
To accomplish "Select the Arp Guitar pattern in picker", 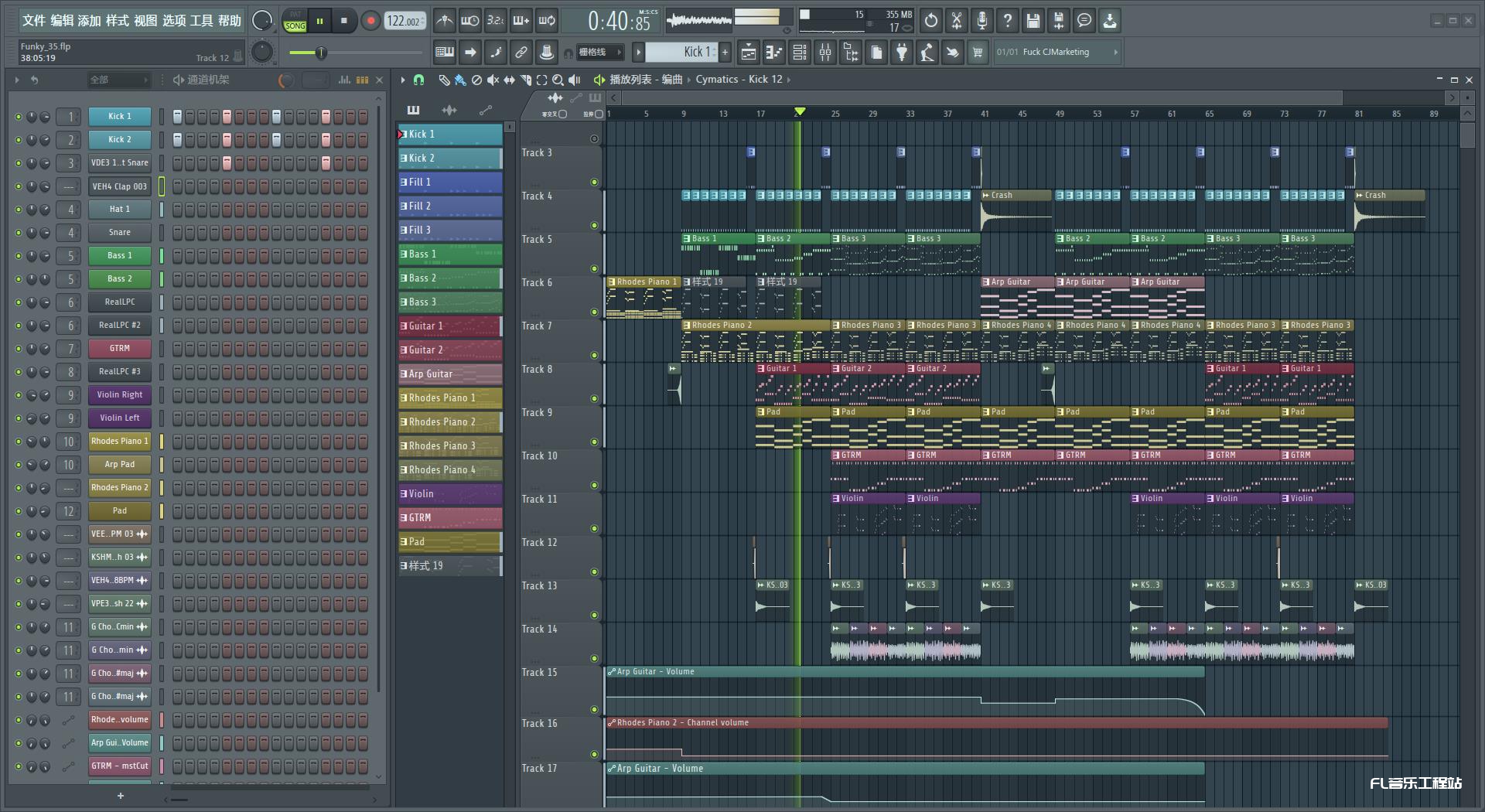I will (450, 374).
